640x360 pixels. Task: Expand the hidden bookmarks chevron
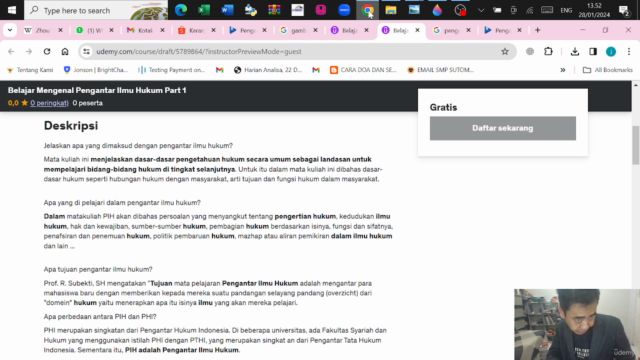pyautogui.click(x=562, y=70)
